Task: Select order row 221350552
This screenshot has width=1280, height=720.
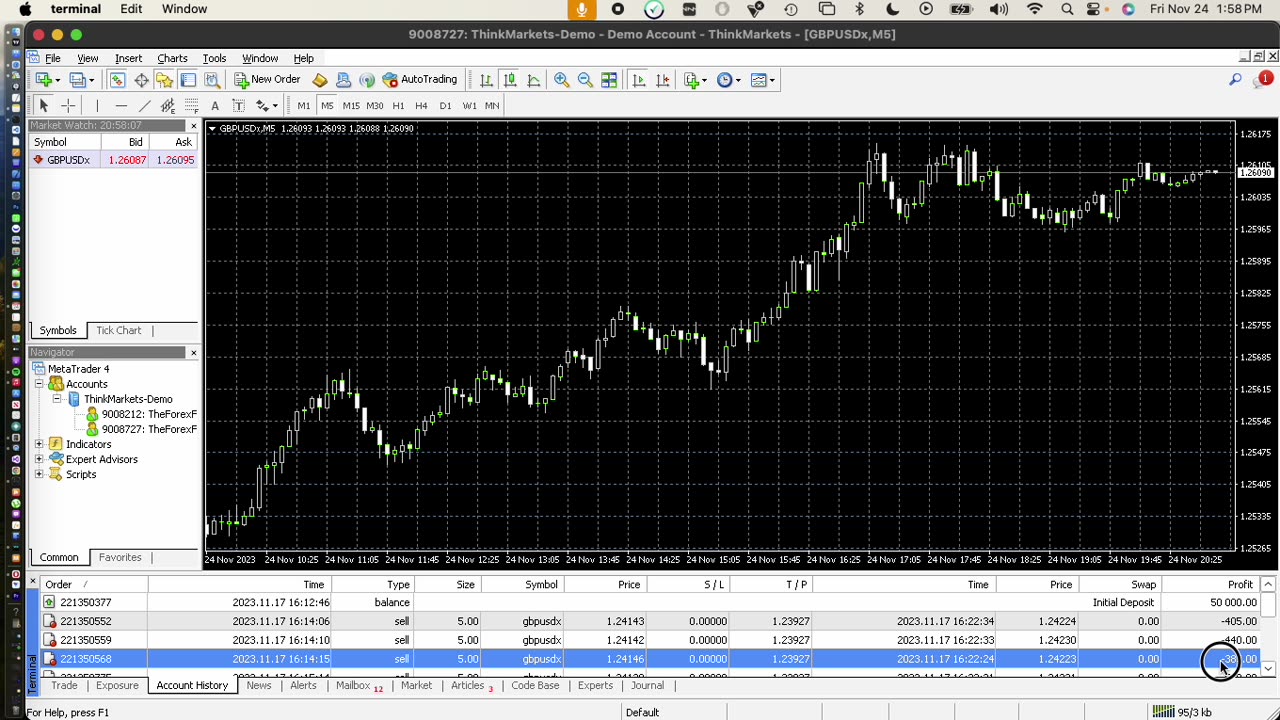Action: tap(651, 621)
